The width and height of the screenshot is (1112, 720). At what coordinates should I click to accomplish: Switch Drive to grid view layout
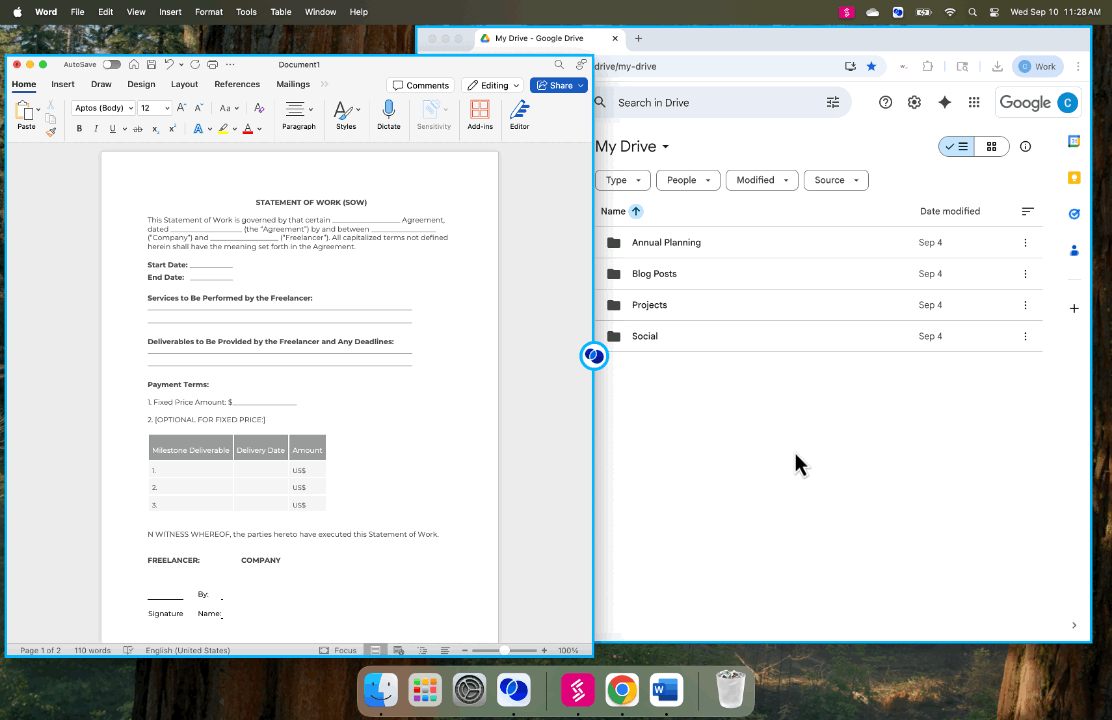coord(991,146)
